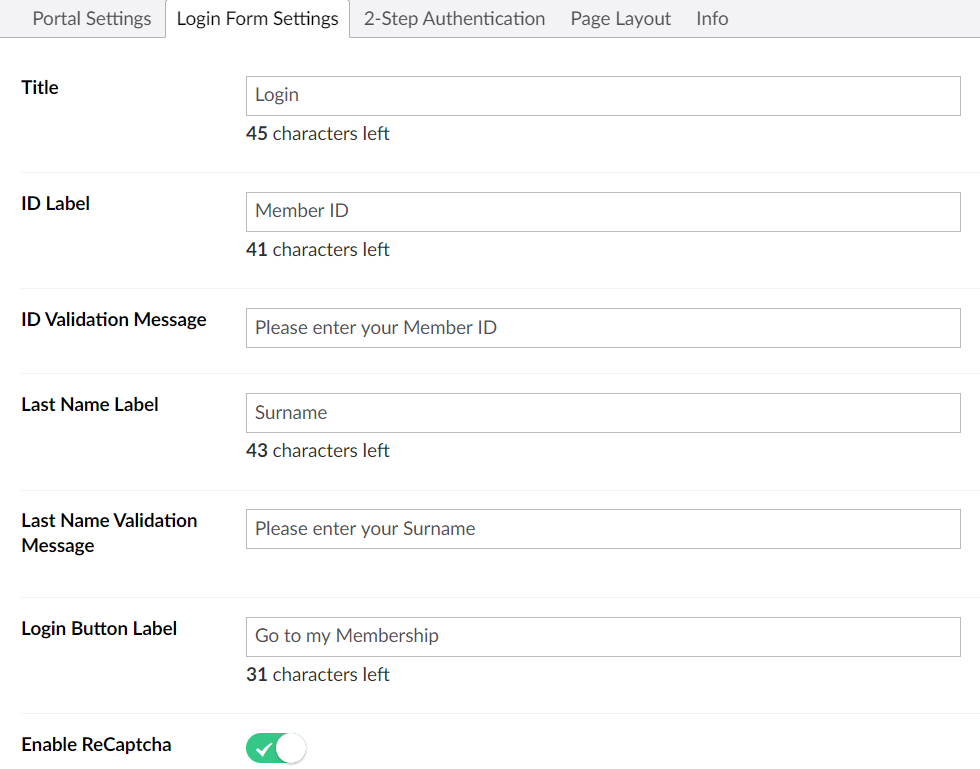The width and height of the screenshot is (980, 769).
Task: Click the Last Name Validation Message field
Action: pyautogui.click(x=600, y=529)
